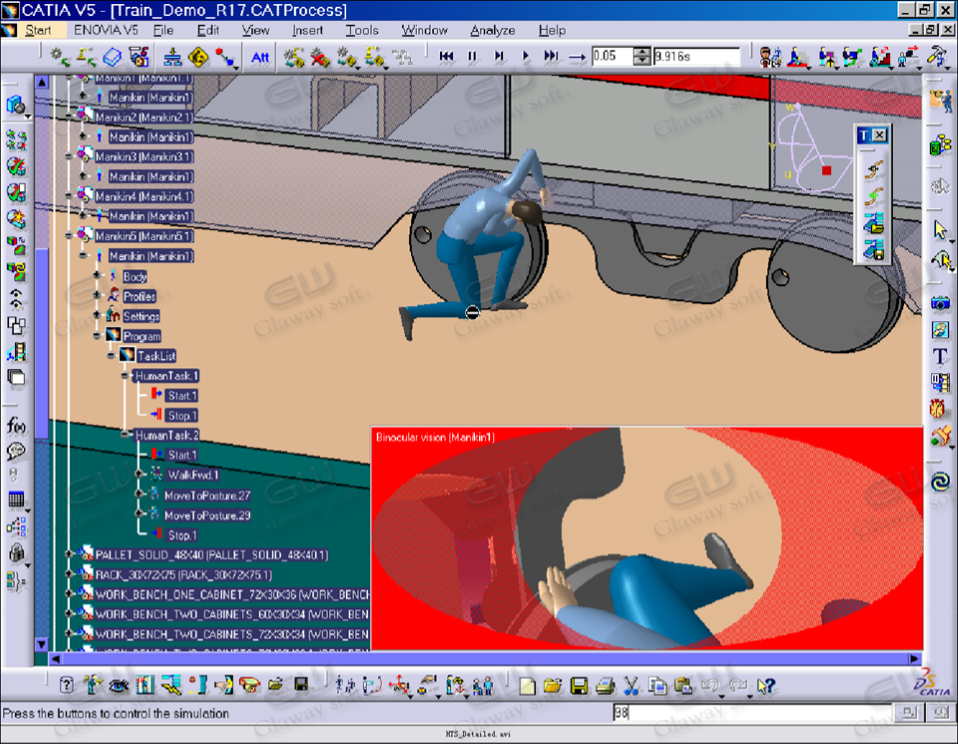958x744 pixels.
Task: Click the eye vision icon in bottom toolbar
Action: pos(119,685)
